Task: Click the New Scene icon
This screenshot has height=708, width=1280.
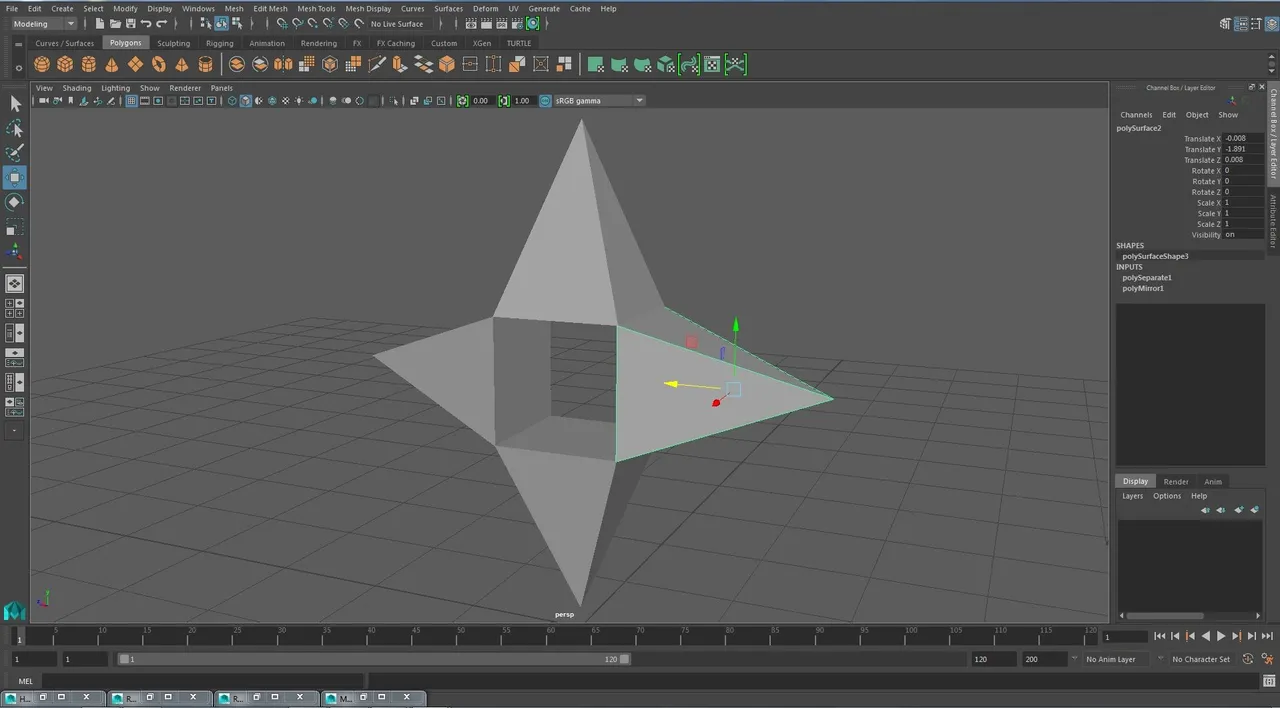Action: coord(100,23)
